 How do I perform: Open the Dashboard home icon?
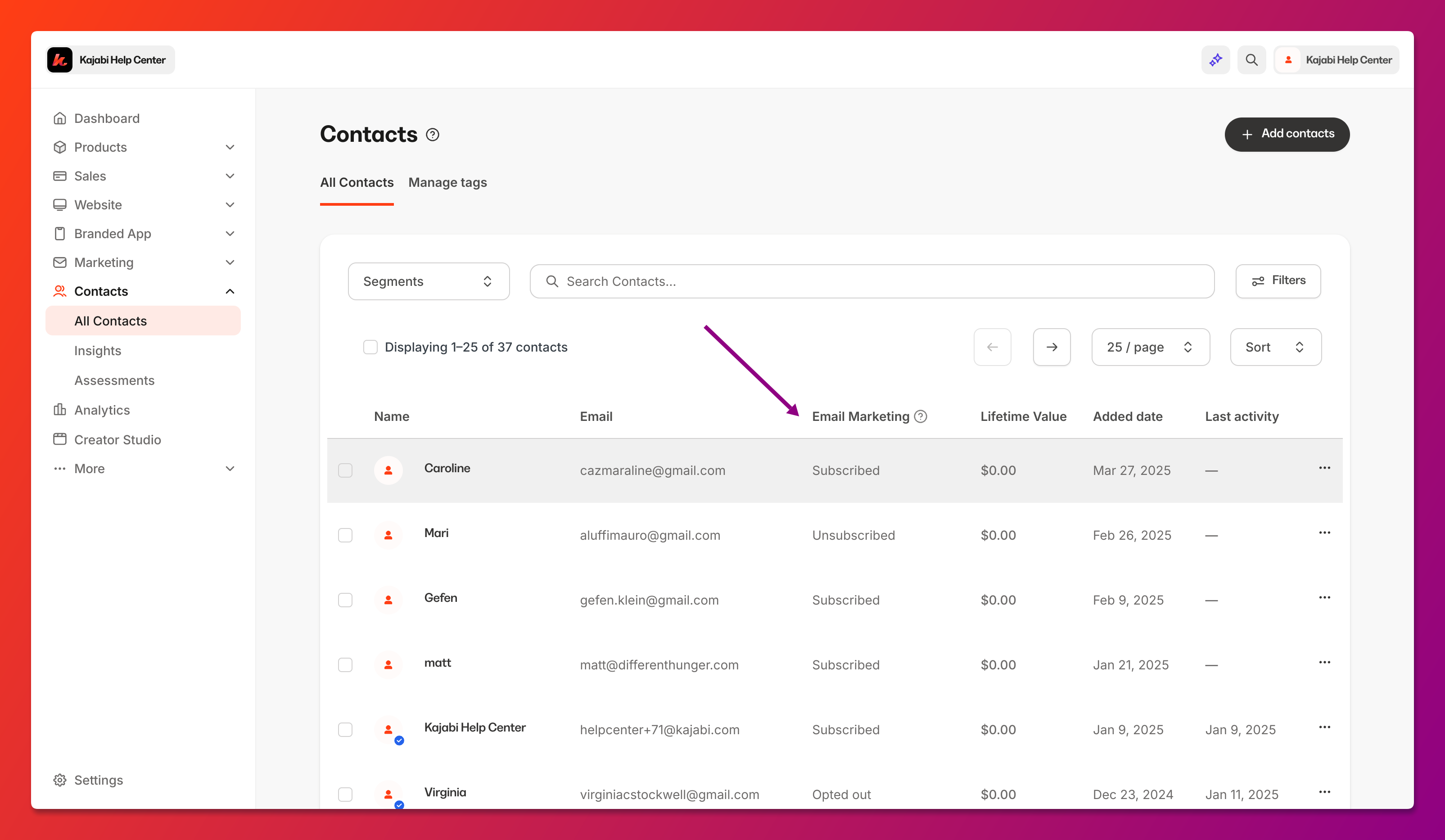59,118
